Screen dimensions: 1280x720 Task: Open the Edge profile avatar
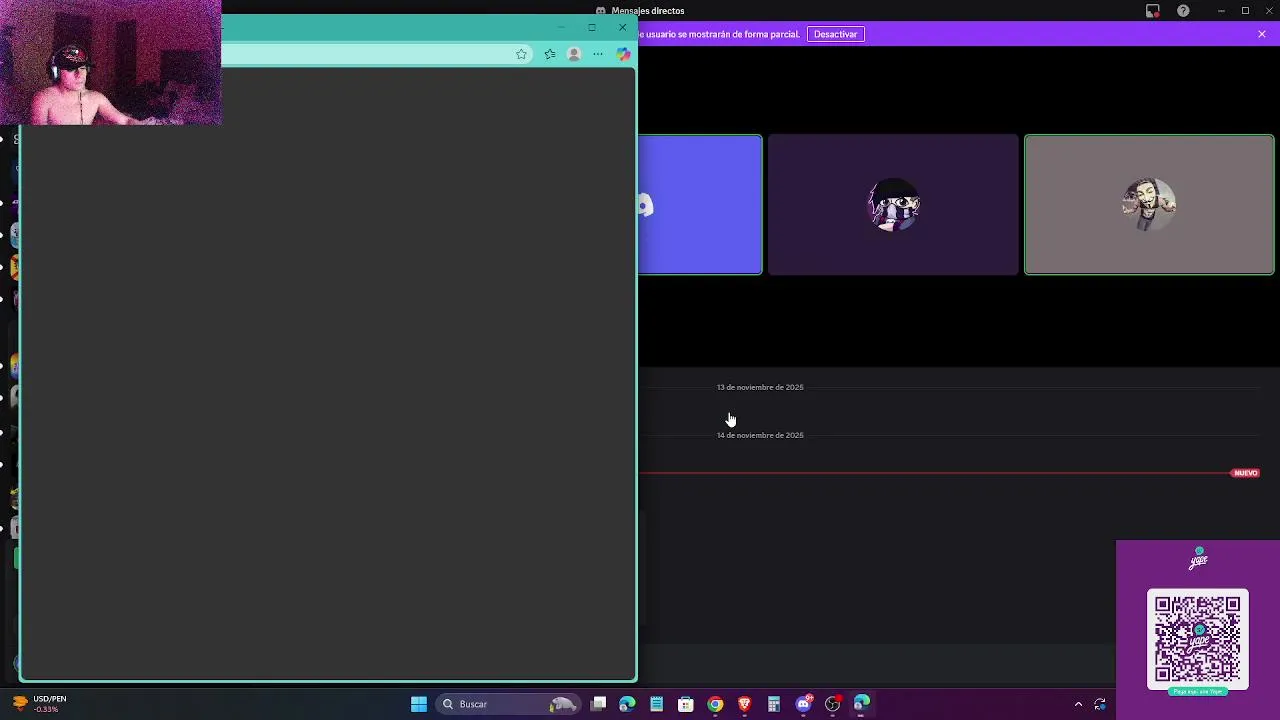[574, 54]
